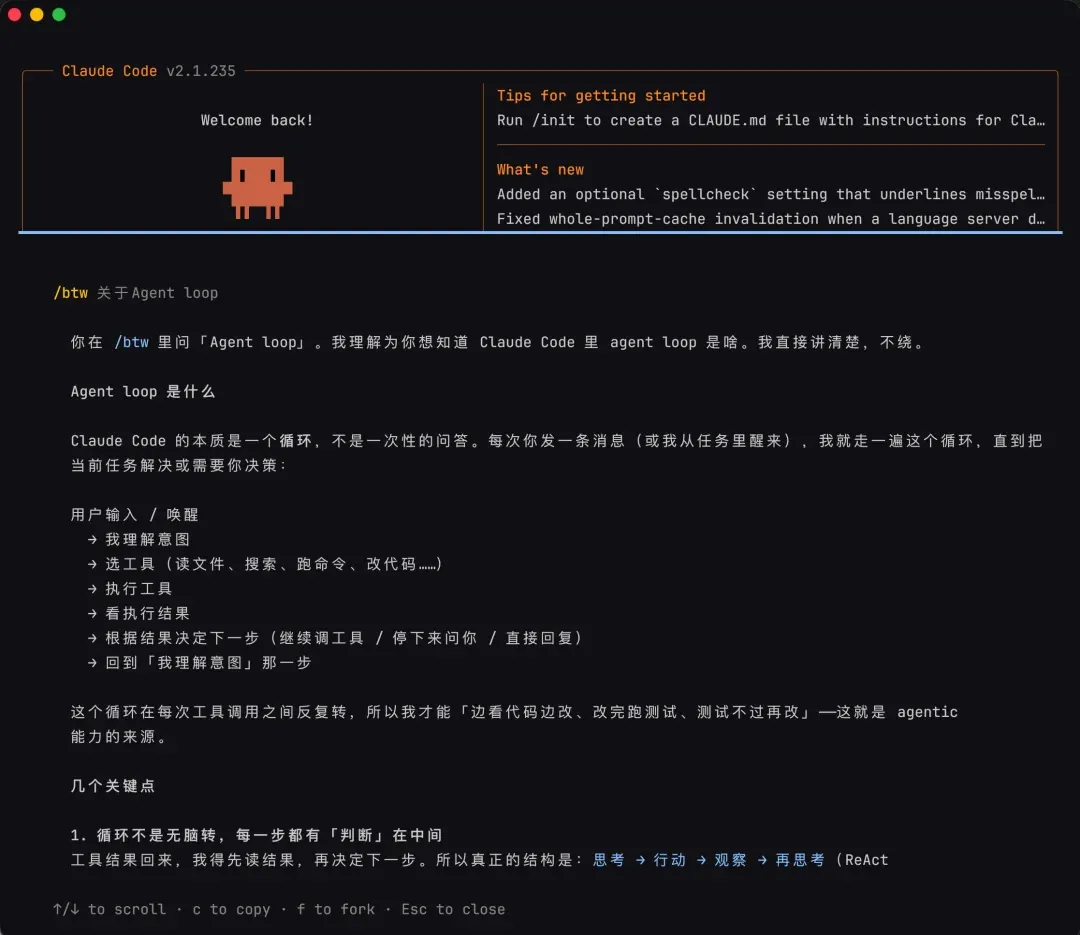Click the orange Claude mascot icon
Screen dimensions: 1080x935
[x=257, y=187]
